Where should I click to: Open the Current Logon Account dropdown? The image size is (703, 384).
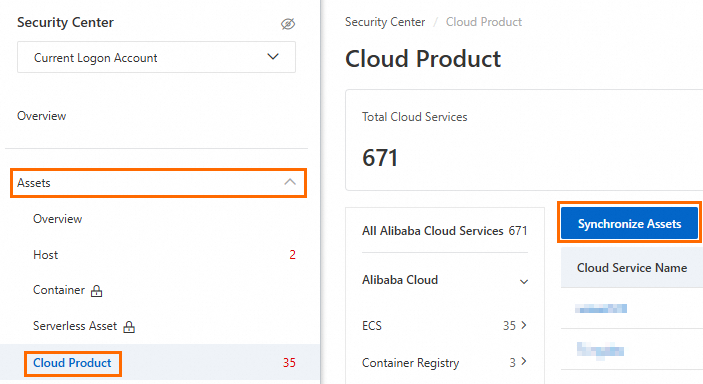click(x=156, y=57)
